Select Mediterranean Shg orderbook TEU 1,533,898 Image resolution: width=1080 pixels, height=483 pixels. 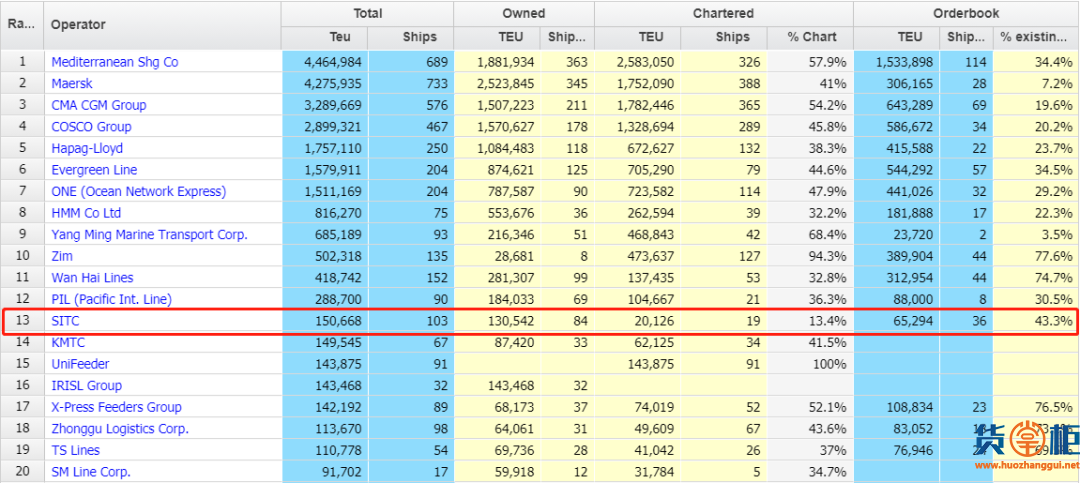pos(896,62)
